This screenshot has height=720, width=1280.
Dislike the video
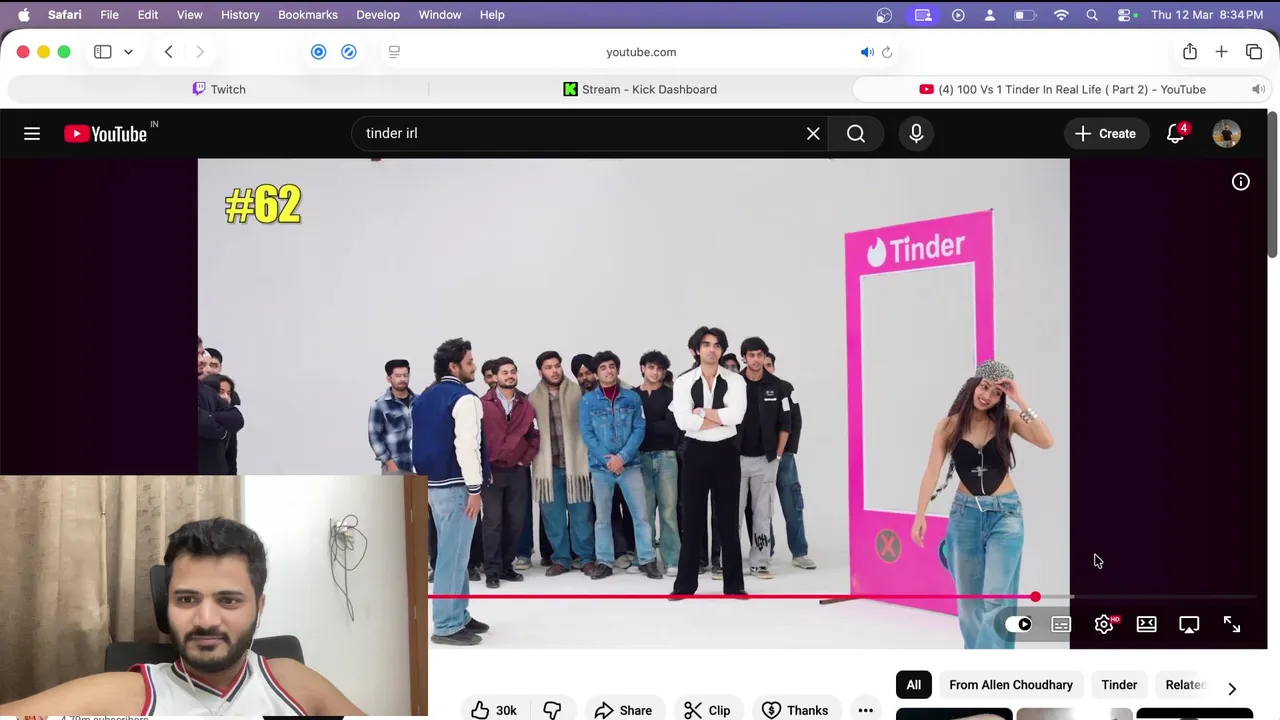[x=551, y=710]
